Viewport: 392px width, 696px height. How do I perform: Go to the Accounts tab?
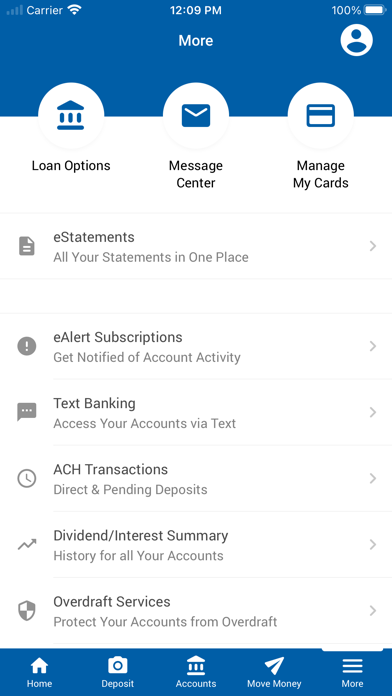pos(196,672)
